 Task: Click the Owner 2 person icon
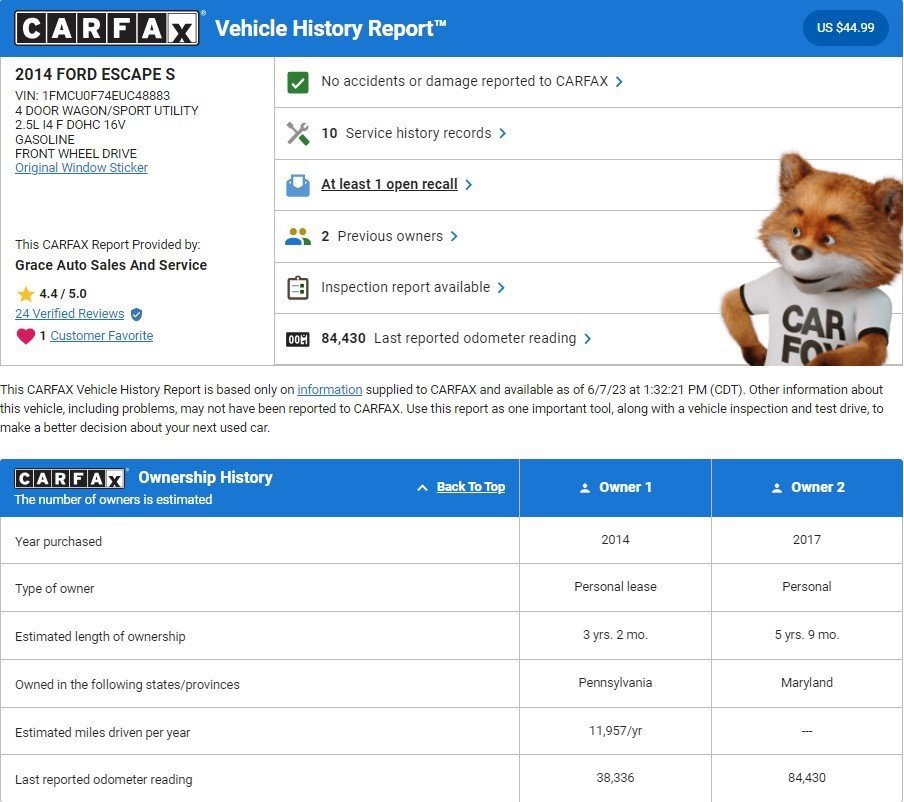[777, 488]
